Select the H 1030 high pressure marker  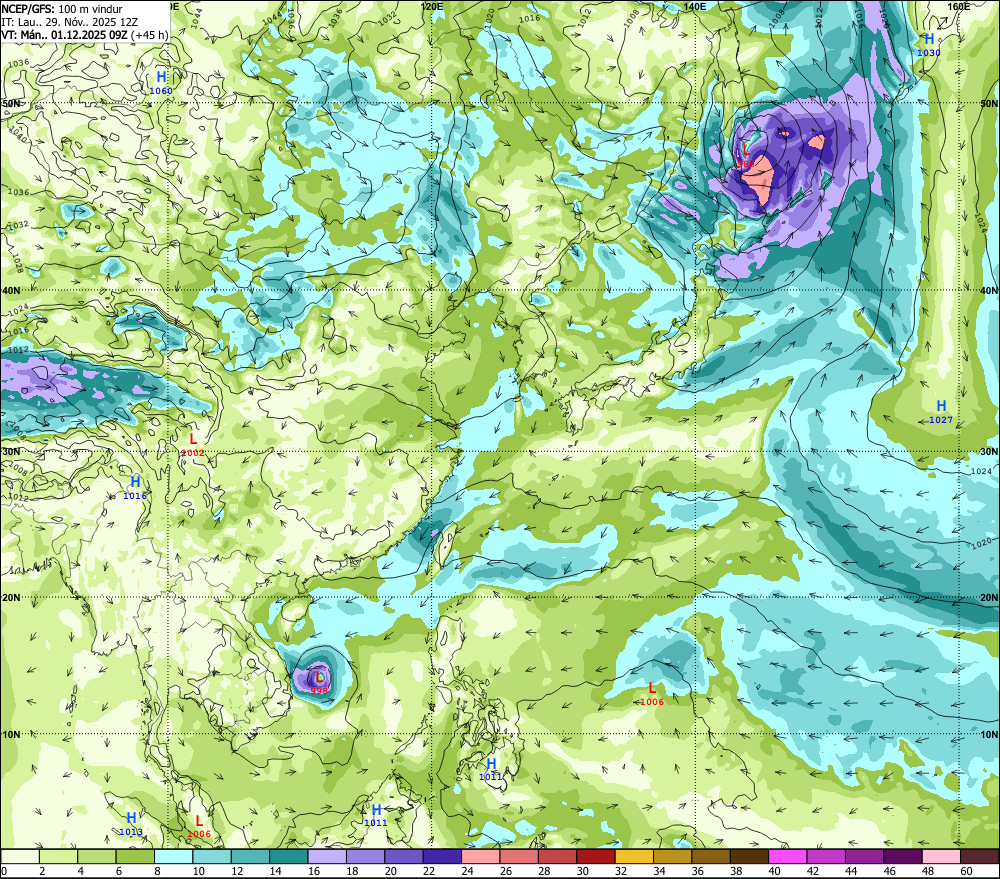coord(929,45)
